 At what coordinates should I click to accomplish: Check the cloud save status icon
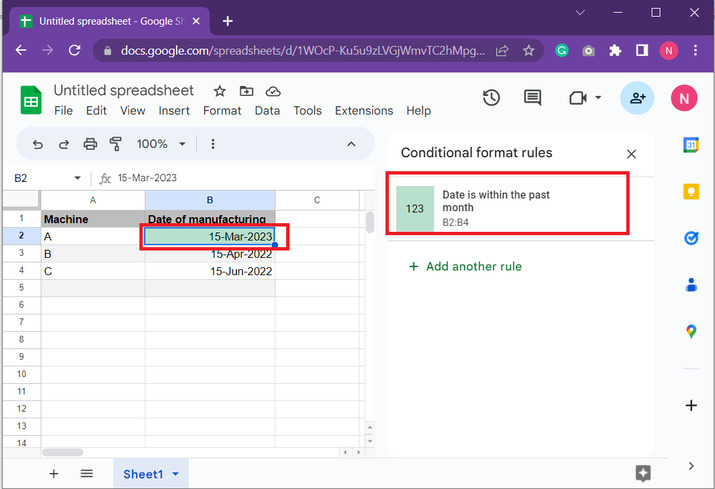pyautogui.click(x=273, y=91)
